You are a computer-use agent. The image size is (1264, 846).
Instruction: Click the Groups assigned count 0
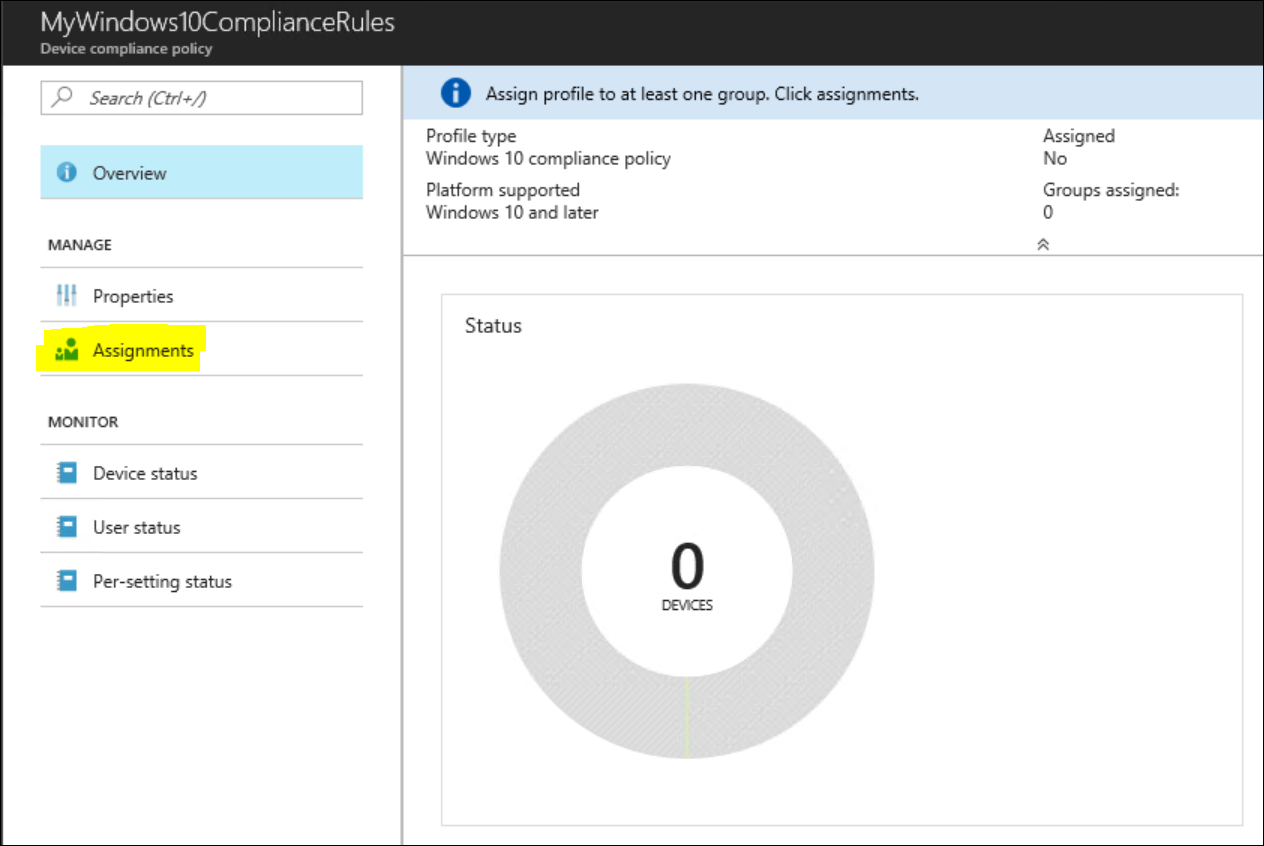click(x=1048, y=212)
